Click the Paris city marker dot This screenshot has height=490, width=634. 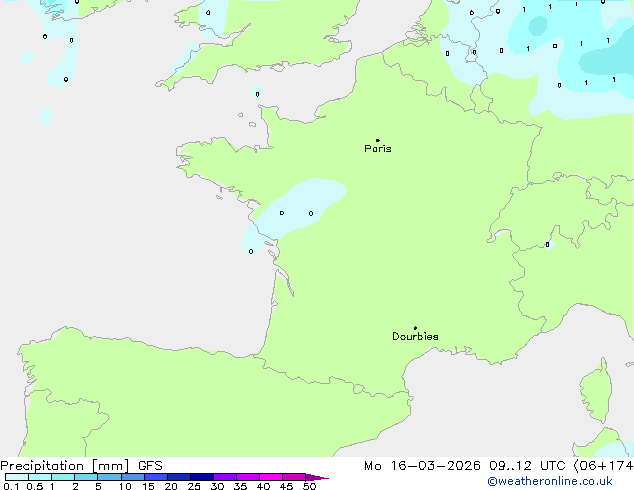378,140
